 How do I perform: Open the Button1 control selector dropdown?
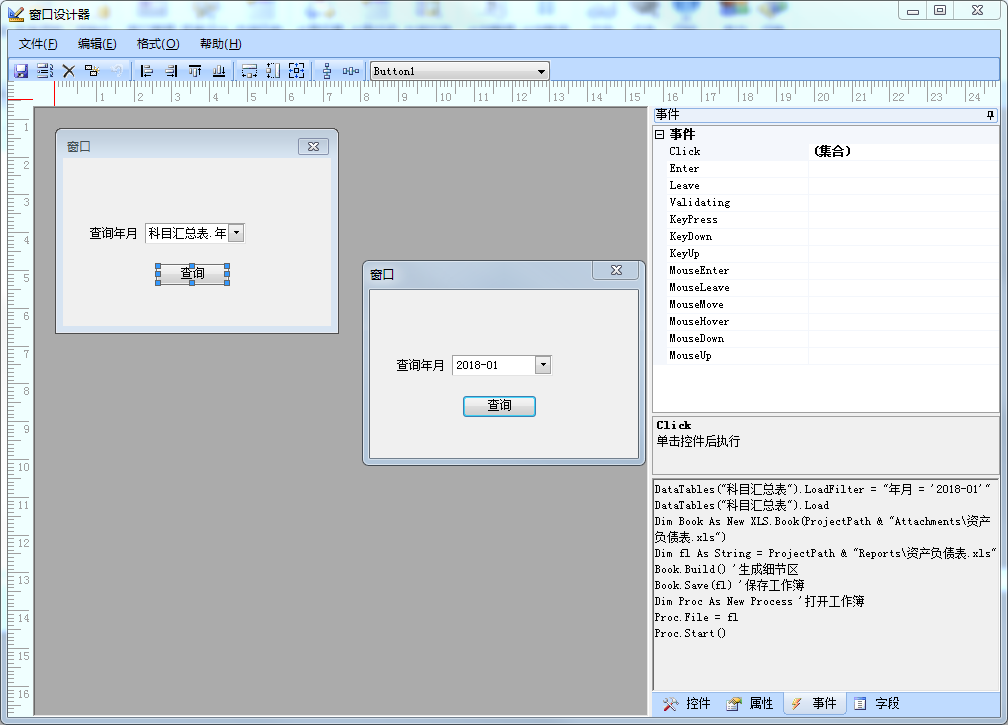pos(541,71)
